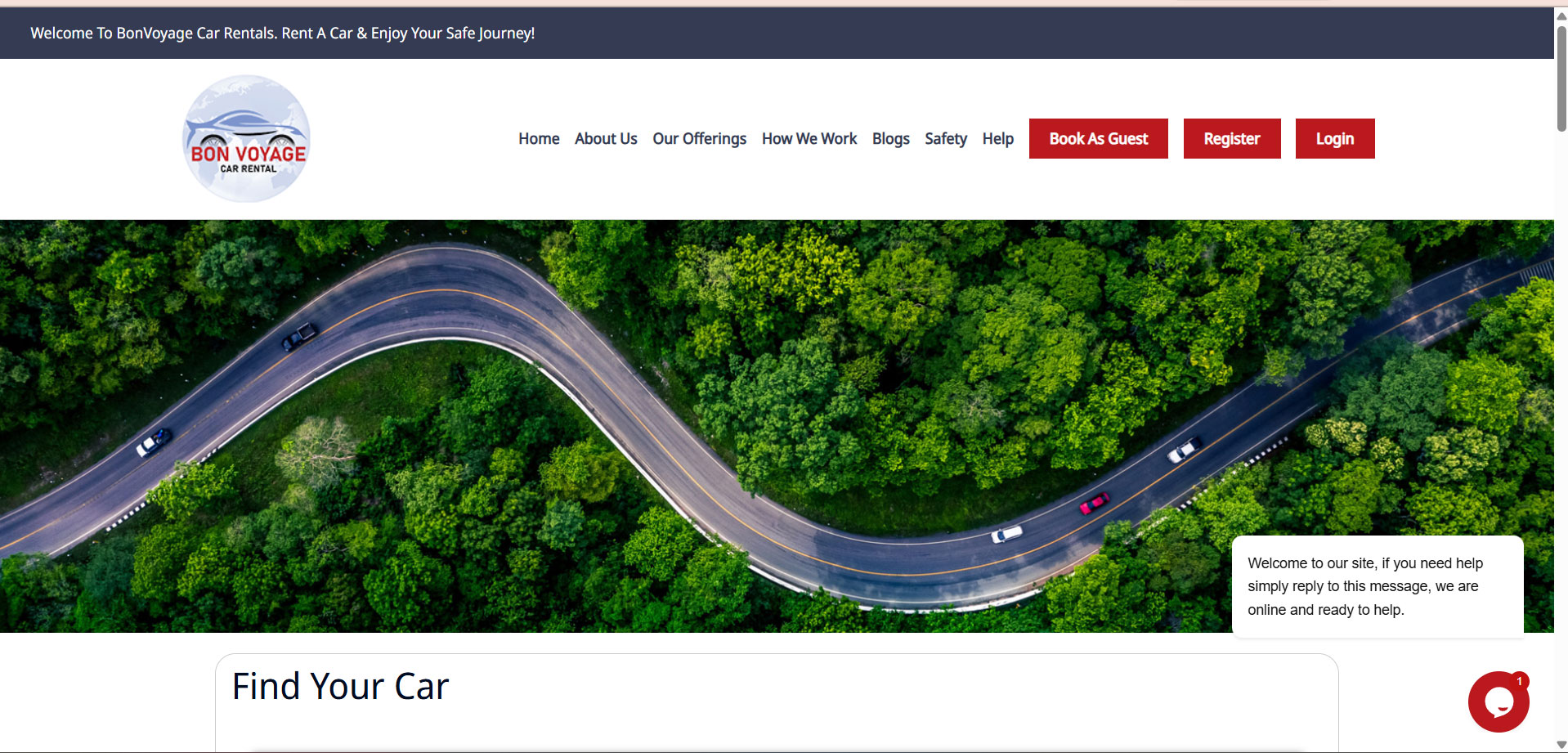This screenshot has height=753, width=1568.
Task: Open the Safety page
Action: pyautogui.click(x=945, y=138)
